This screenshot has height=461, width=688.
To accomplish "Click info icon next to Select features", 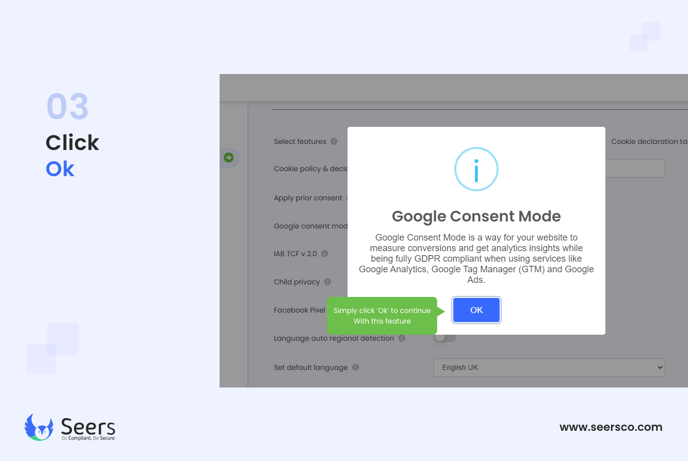I will pos(334,141).
